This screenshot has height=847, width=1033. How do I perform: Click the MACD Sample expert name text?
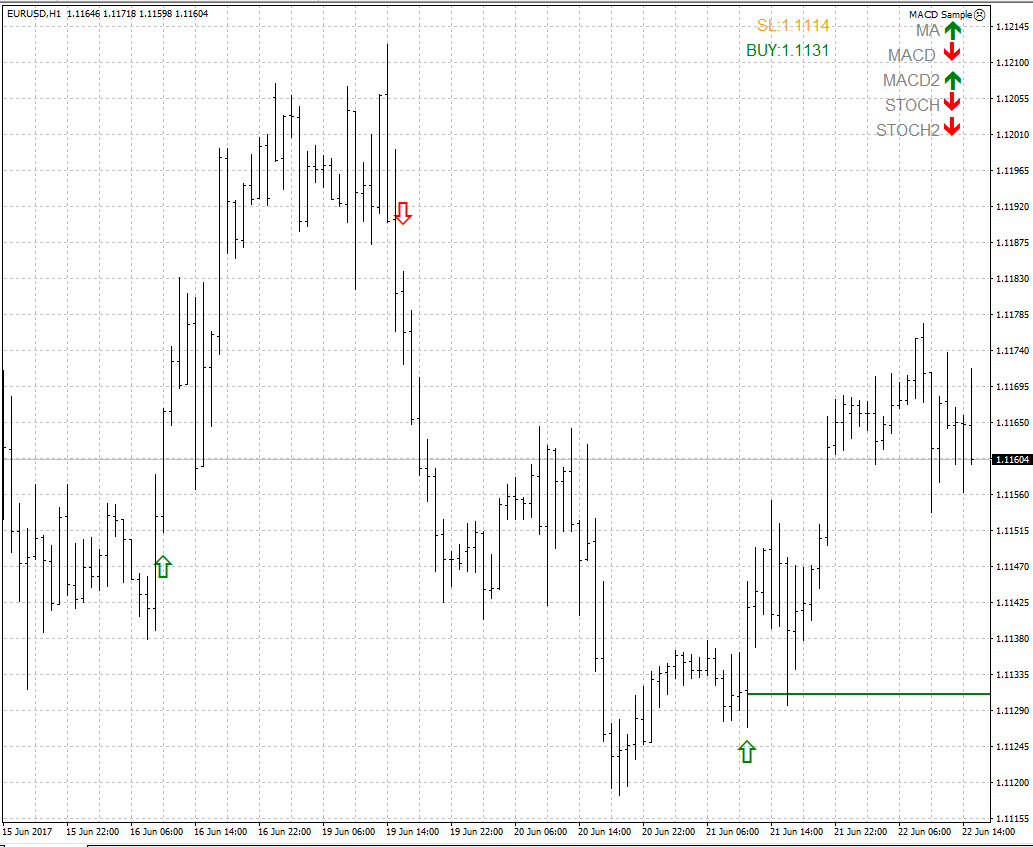pos(940,14)
